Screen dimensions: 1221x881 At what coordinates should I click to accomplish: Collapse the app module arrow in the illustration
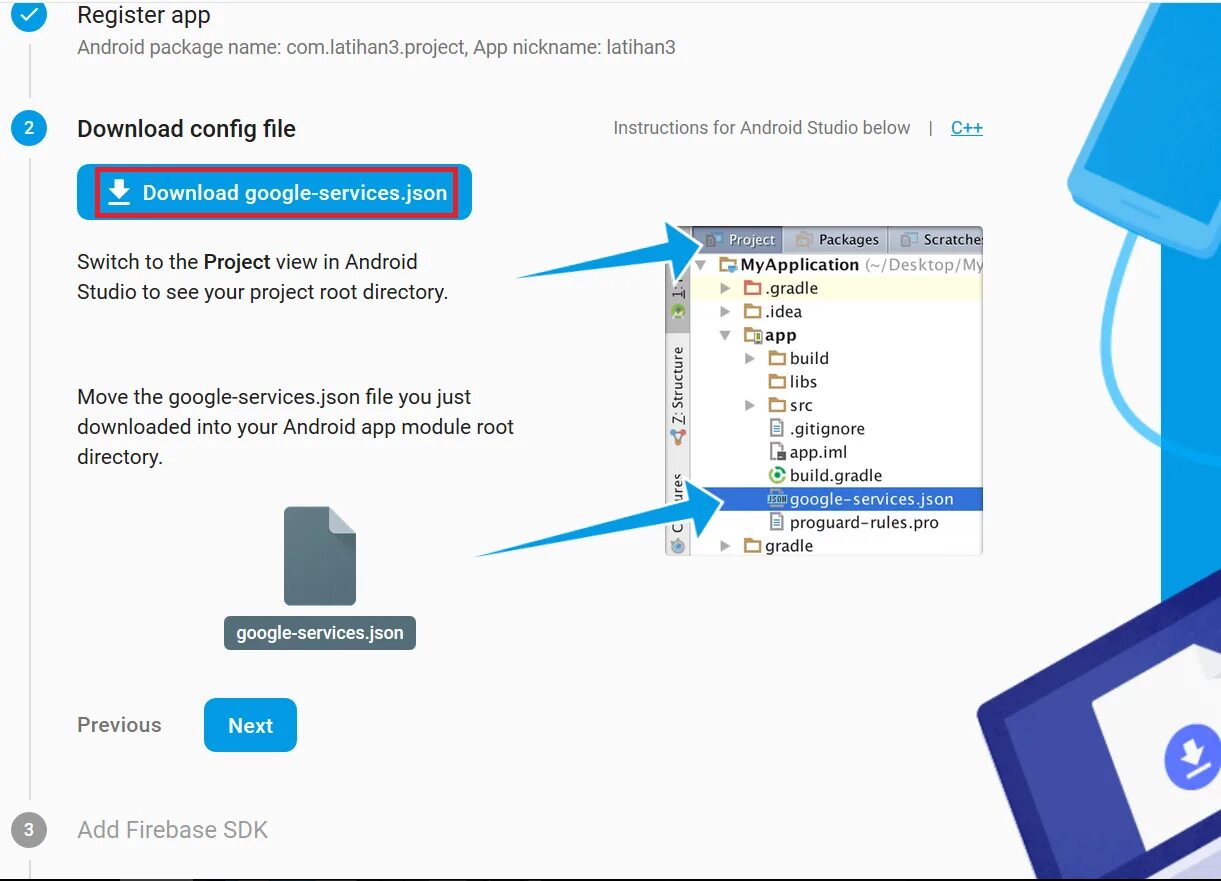(x=726, y=336)
